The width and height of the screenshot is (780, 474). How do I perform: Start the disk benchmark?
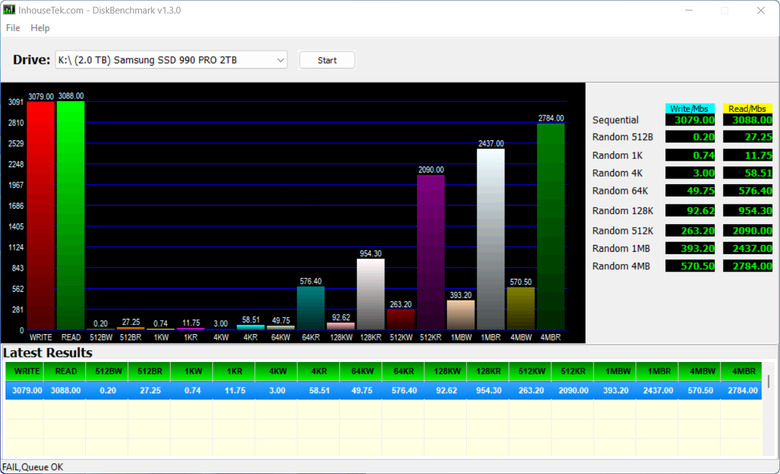click(327, 60)
